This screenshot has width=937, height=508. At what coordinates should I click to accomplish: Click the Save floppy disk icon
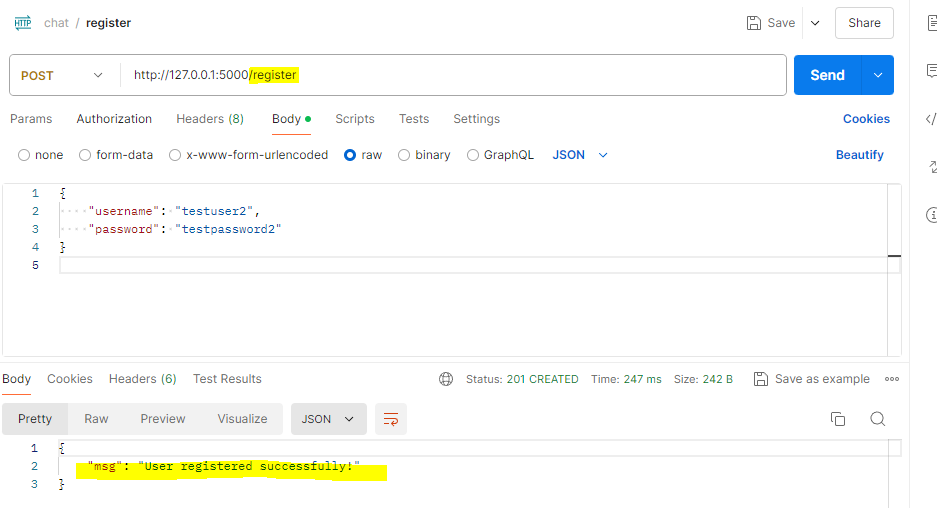coord(754,23)
